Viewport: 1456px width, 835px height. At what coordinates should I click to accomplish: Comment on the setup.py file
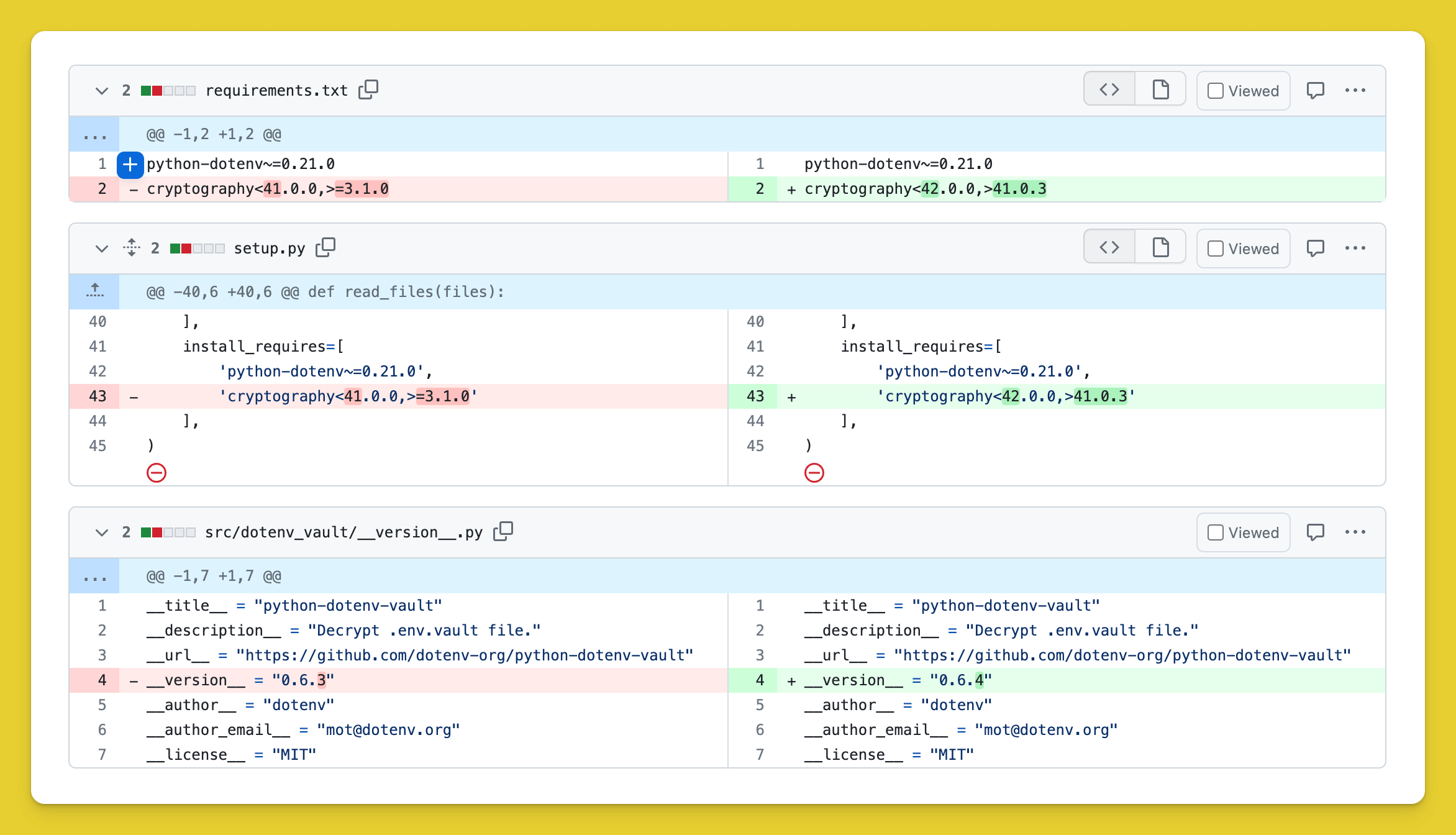point(1316,248)
